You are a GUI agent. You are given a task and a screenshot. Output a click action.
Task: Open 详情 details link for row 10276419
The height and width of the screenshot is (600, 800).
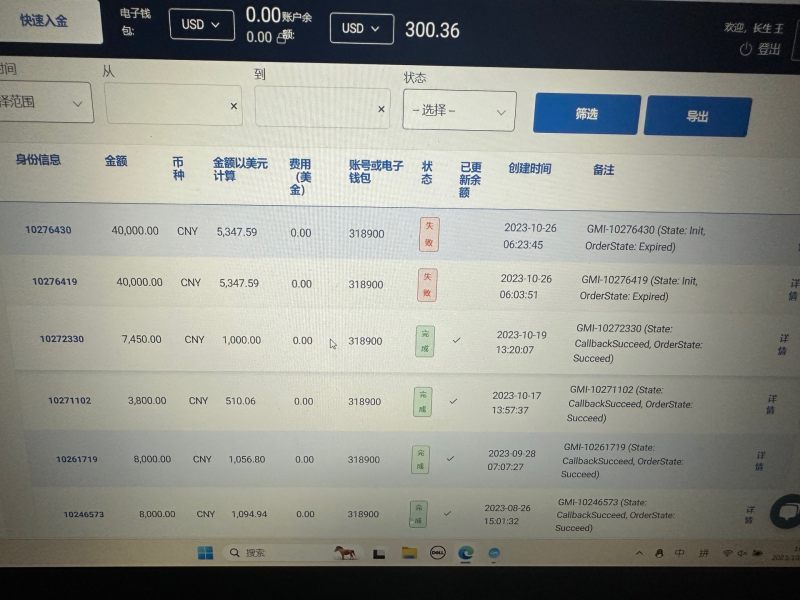click(794, 290)
